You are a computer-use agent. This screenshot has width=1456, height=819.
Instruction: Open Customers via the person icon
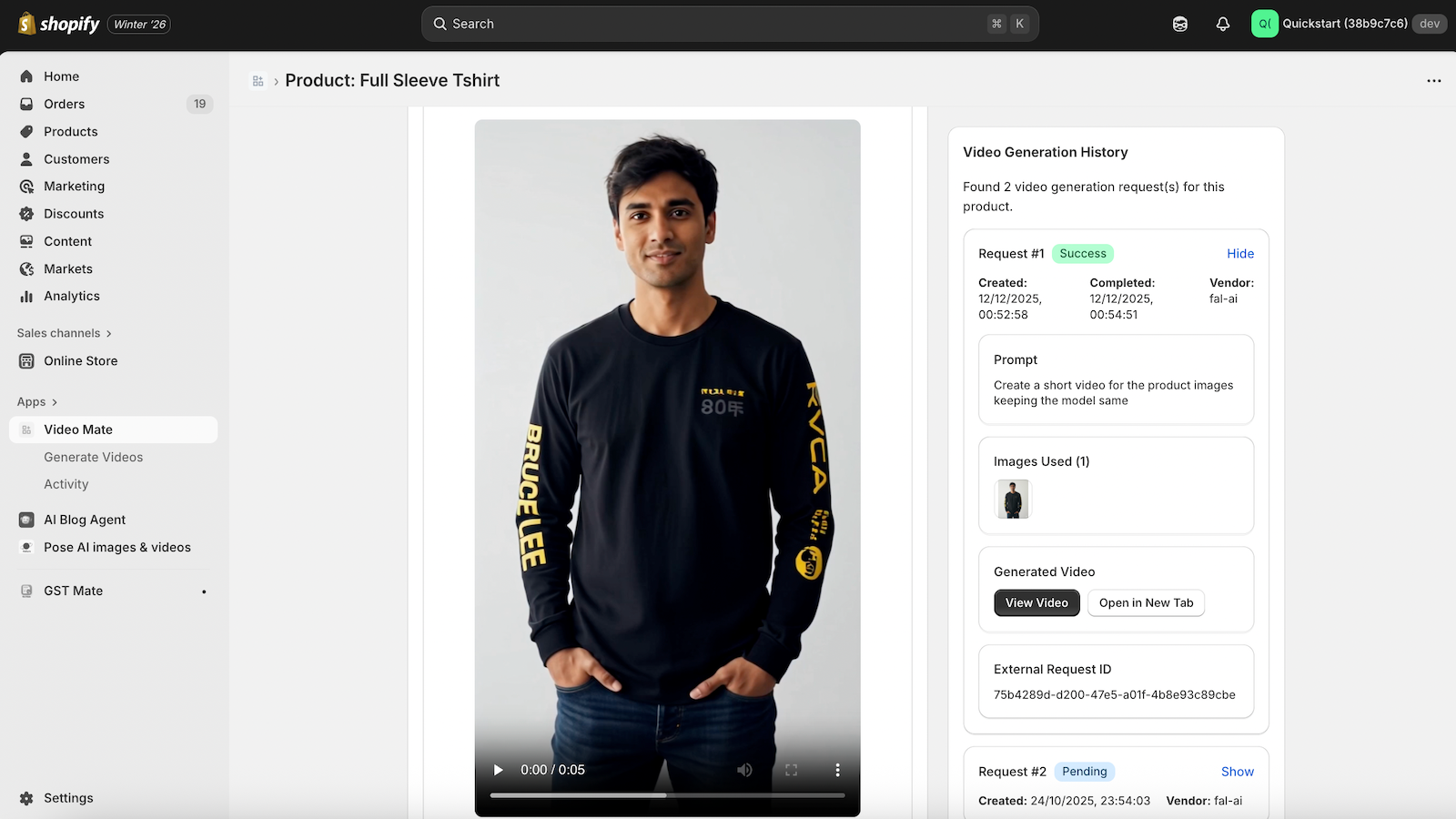click(26, 158)
